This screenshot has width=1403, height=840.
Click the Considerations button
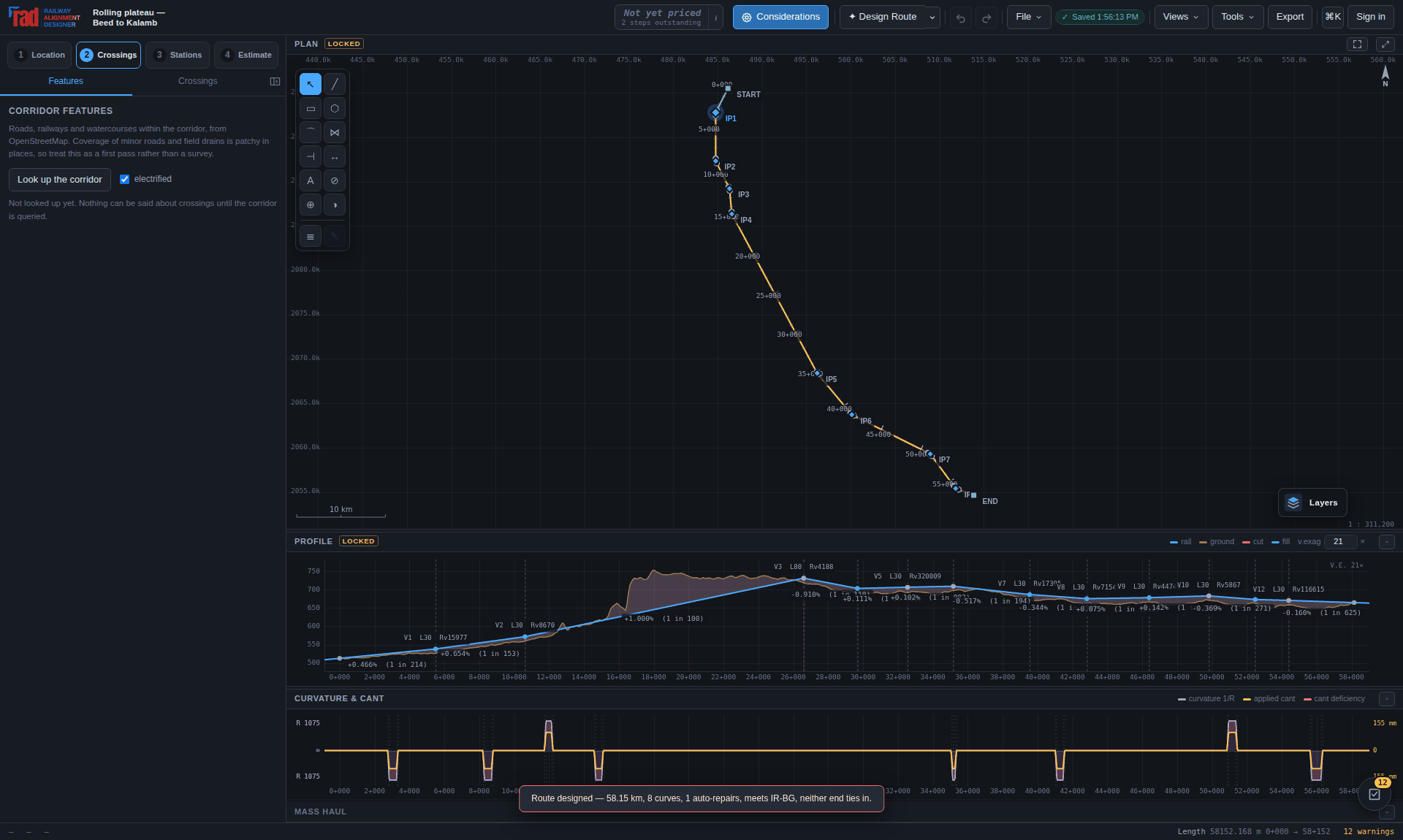tap(780, 18)
